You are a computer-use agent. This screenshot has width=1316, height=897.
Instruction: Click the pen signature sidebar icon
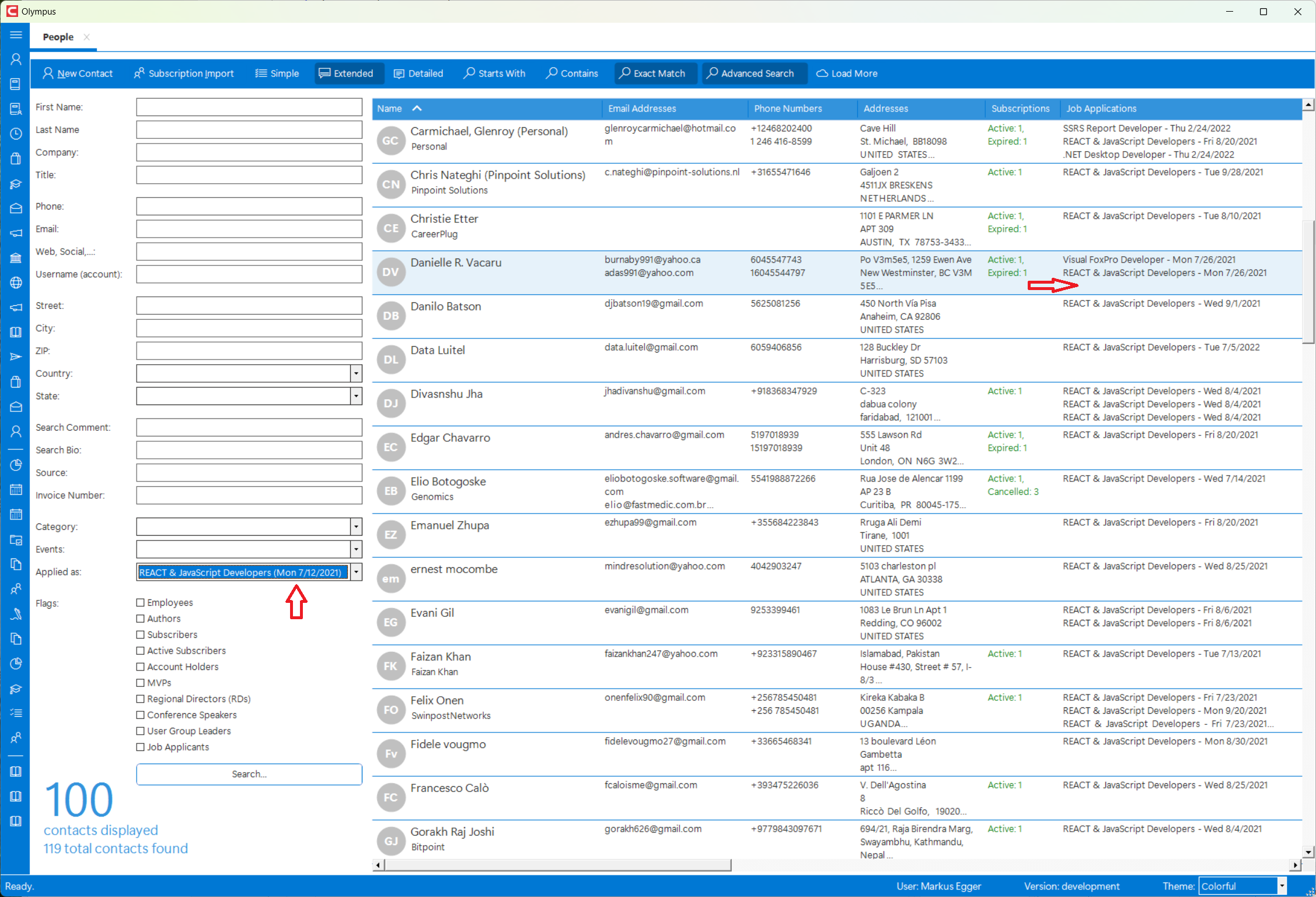click(16, 614)
